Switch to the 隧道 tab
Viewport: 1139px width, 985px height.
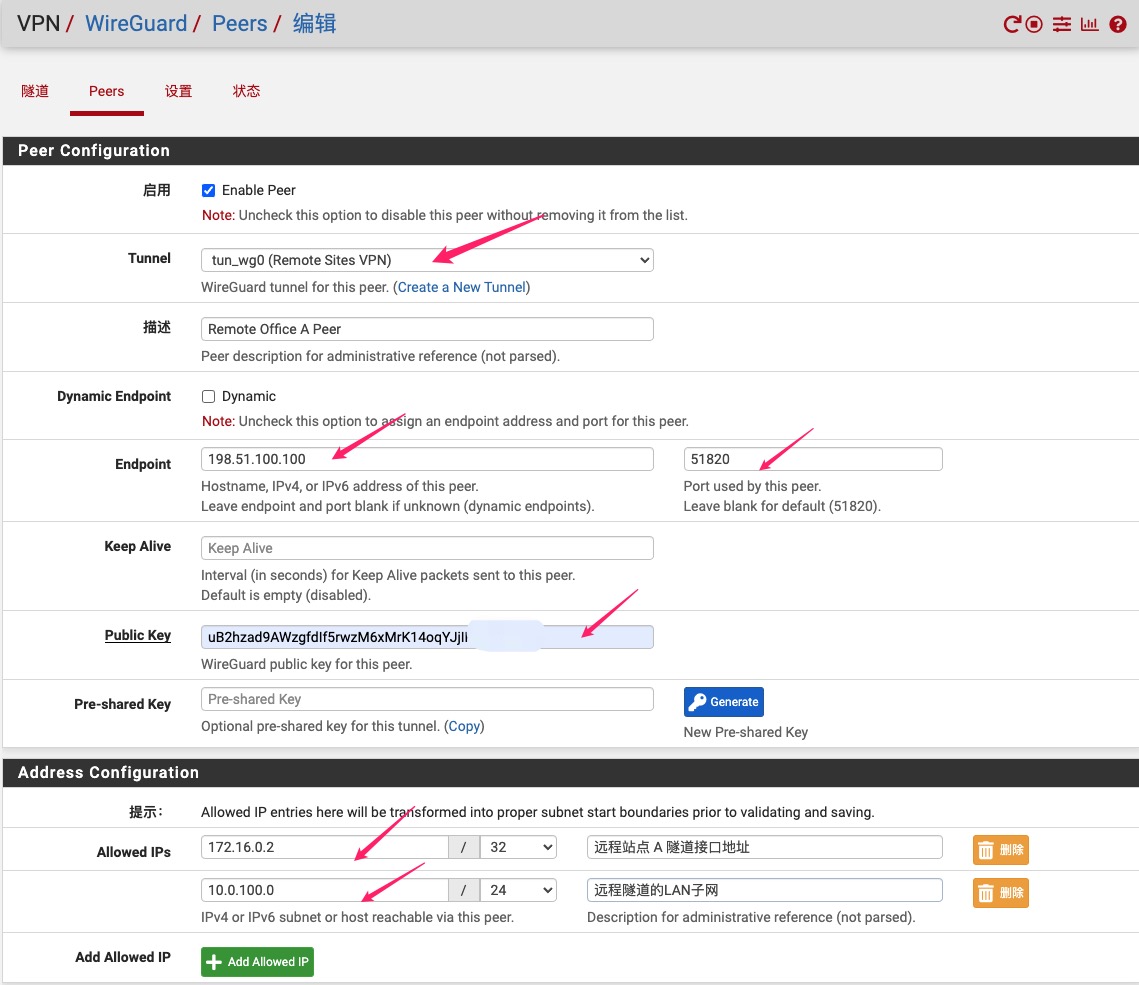(35, 91)
